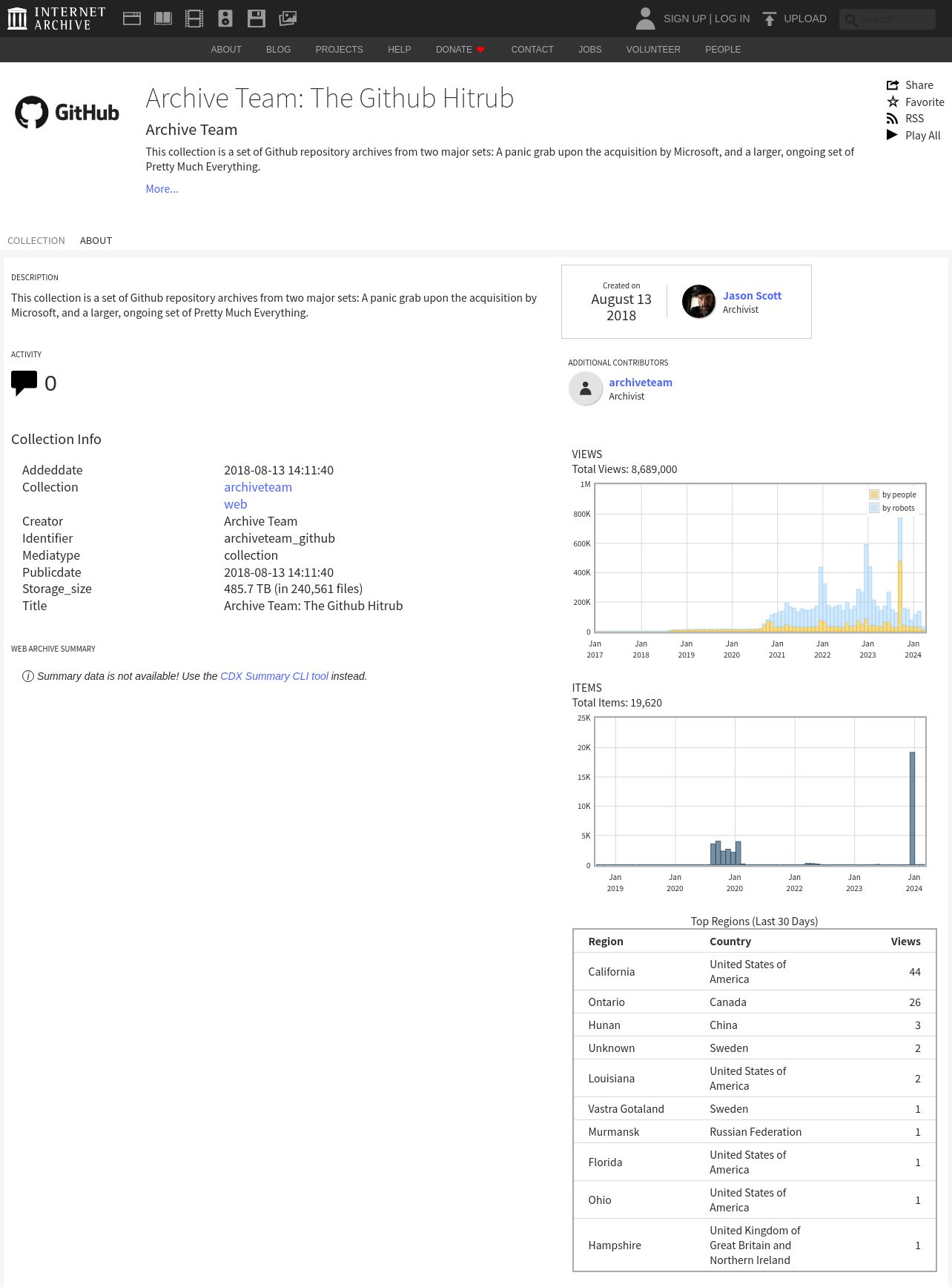The image size is (952, 1287).
Task: Open the Help menu item
Action: coord(400,50)
